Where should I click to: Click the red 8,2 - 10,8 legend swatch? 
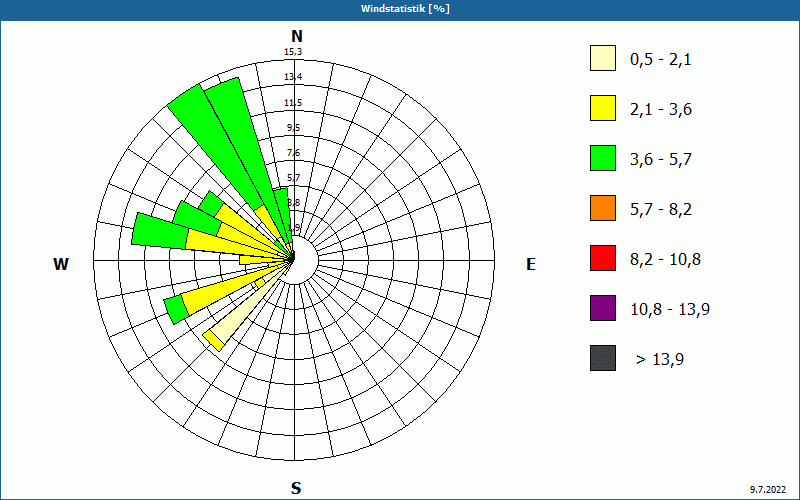pyautogui.click(x=603, y=258)
